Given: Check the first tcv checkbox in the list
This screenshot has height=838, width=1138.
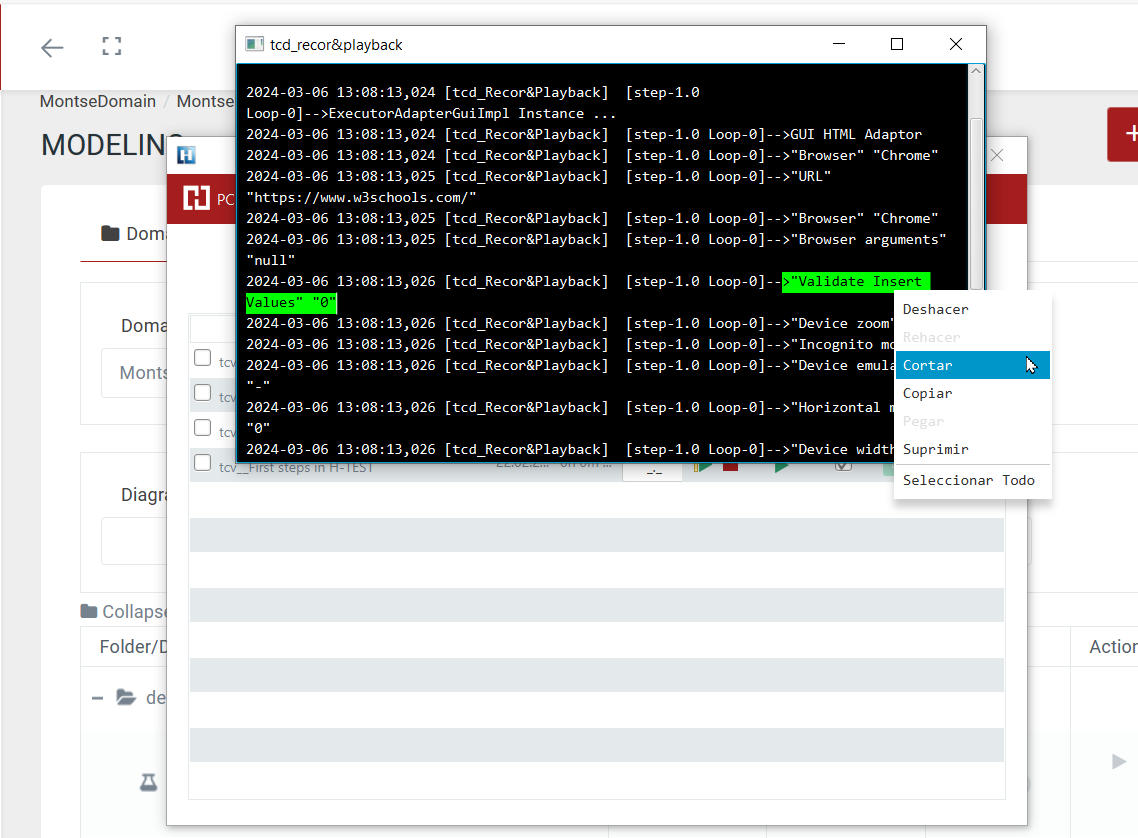Looking at the screenshot, I should [x=202, y=359].
